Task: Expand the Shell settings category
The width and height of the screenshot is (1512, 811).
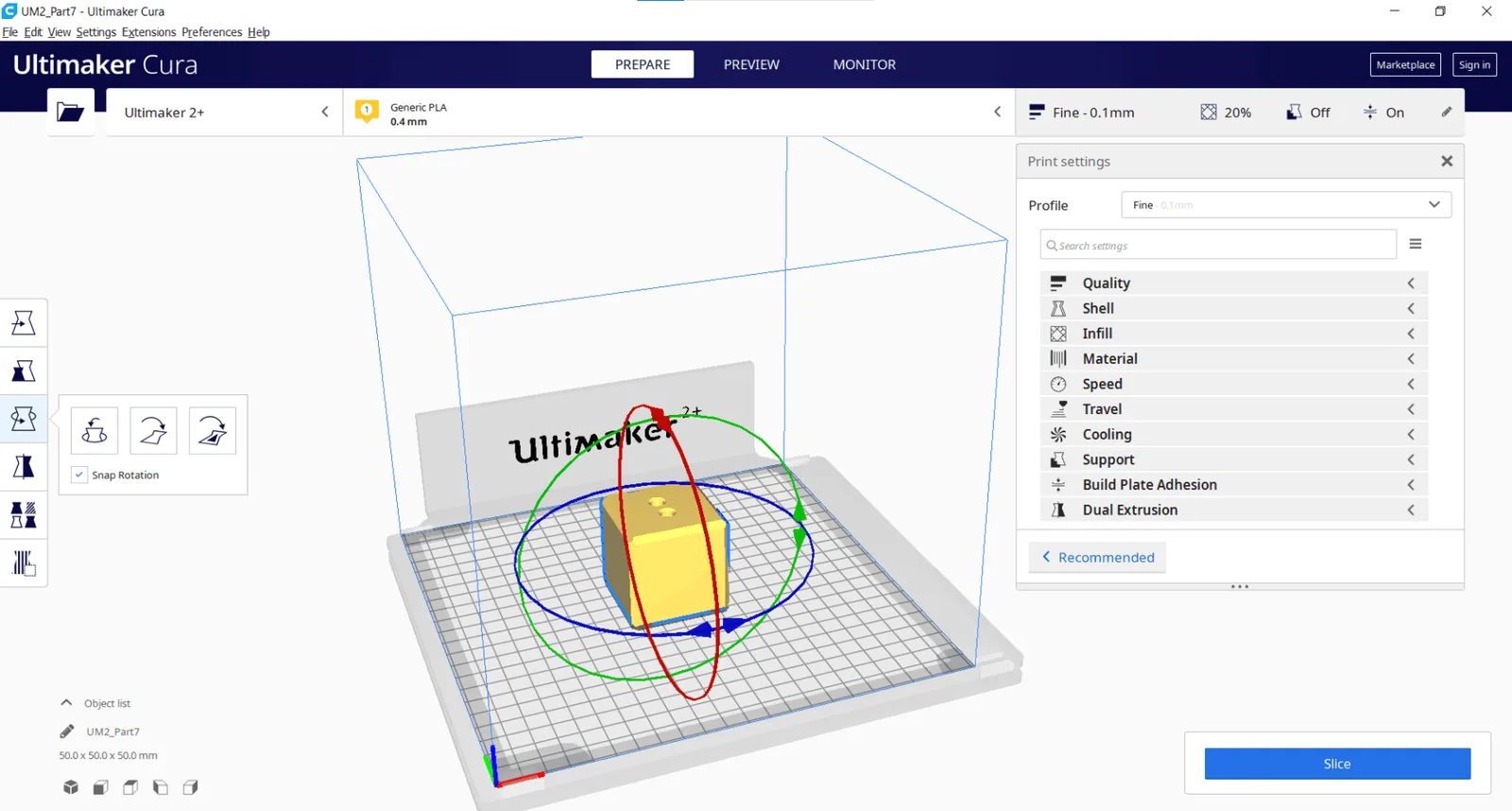Action: 1234,308
